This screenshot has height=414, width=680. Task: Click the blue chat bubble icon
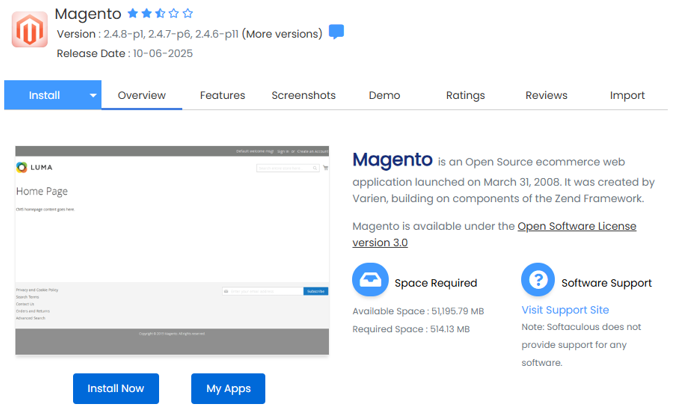pos(337,32)
